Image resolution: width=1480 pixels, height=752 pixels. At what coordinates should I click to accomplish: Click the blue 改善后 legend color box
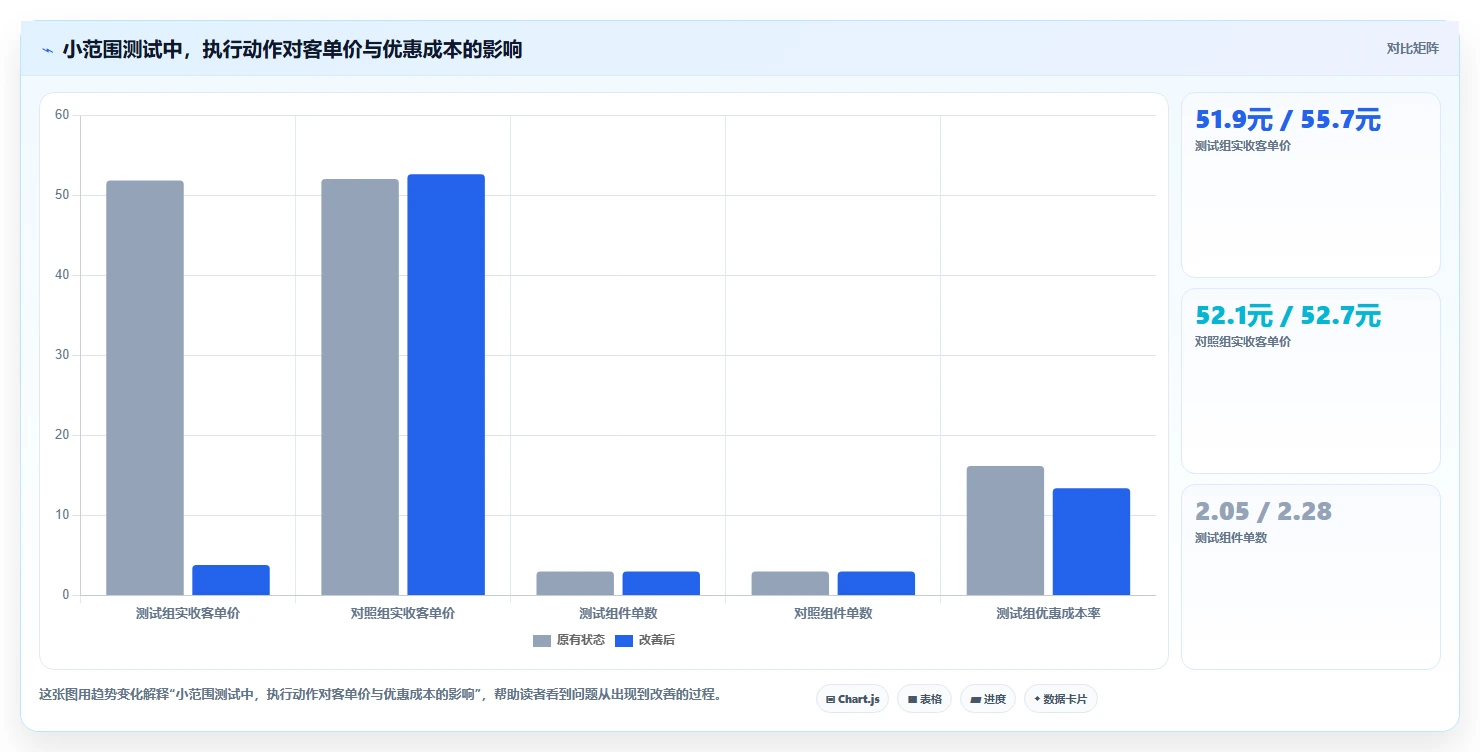623,640
